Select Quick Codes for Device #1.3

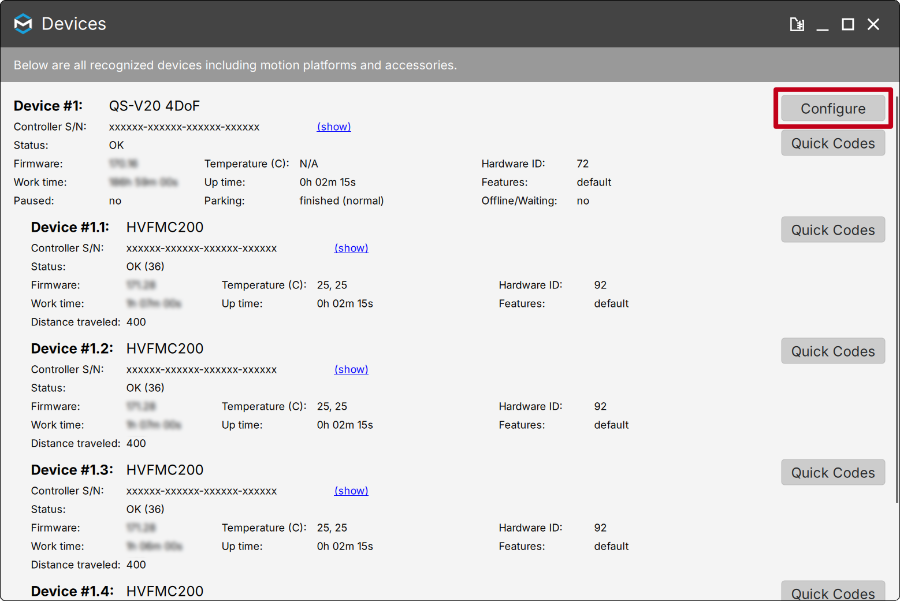click(x=833, y=472)
